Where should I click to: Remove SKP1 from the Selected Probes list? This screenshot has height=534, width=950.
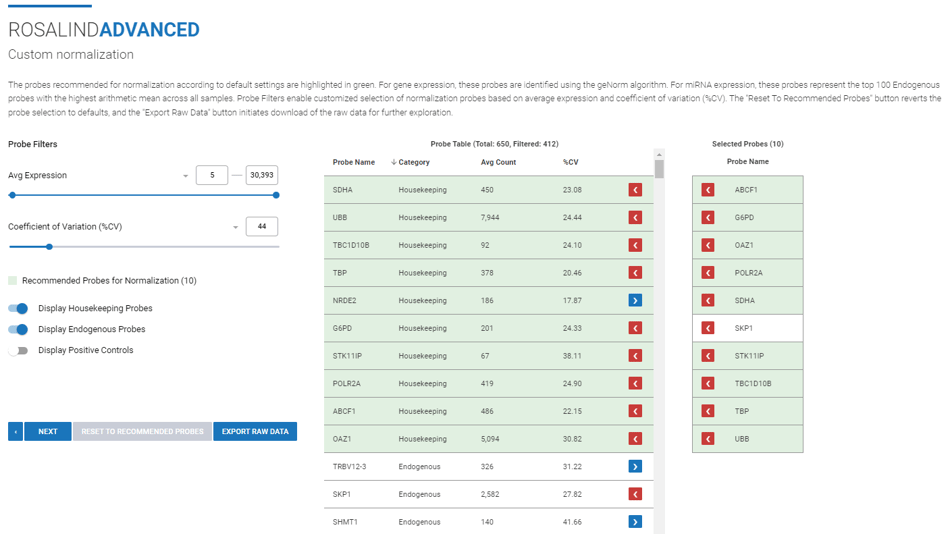pyautogui.click(x=708, y=328)
